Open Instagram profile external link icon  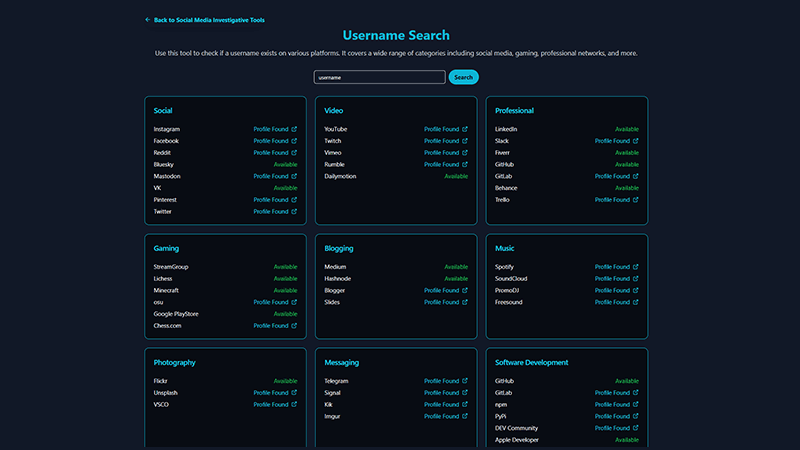click(x=294, y=129)
